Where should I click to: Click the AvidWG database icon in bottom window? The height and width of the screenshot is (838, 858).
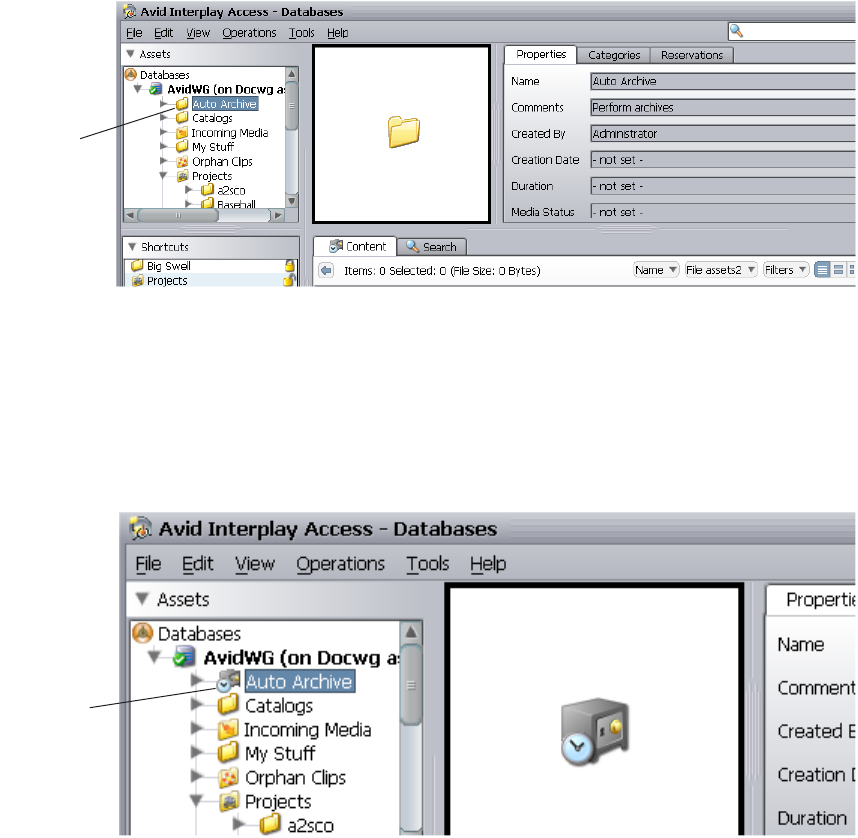pyautogui.click(x=184, y=657)
